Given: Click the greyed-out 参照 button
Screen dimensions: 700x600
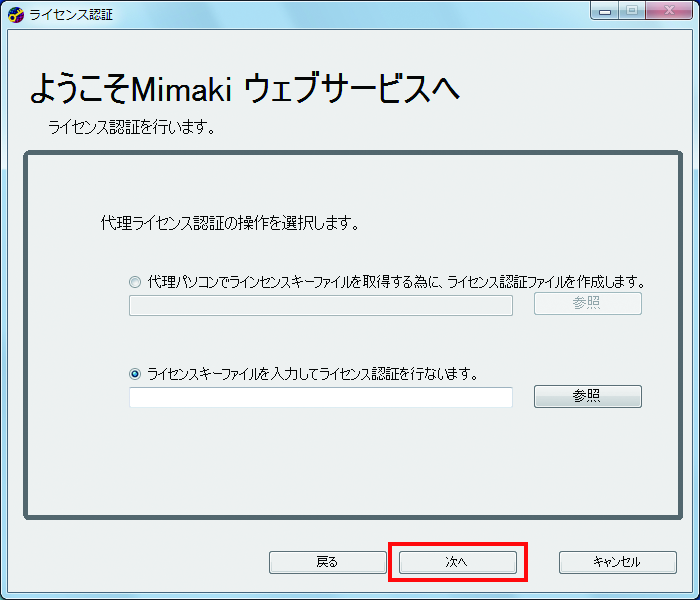Looking at the screenshot, I should tap(588, 304).
